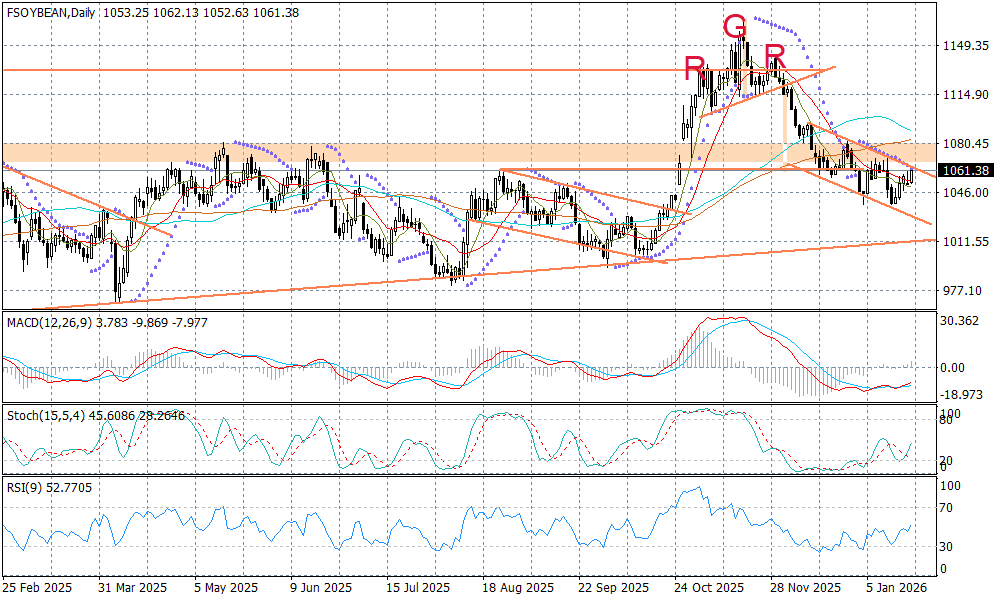Select the 5 May 2025 date label

pyautogui.click(x=224, y=586)
